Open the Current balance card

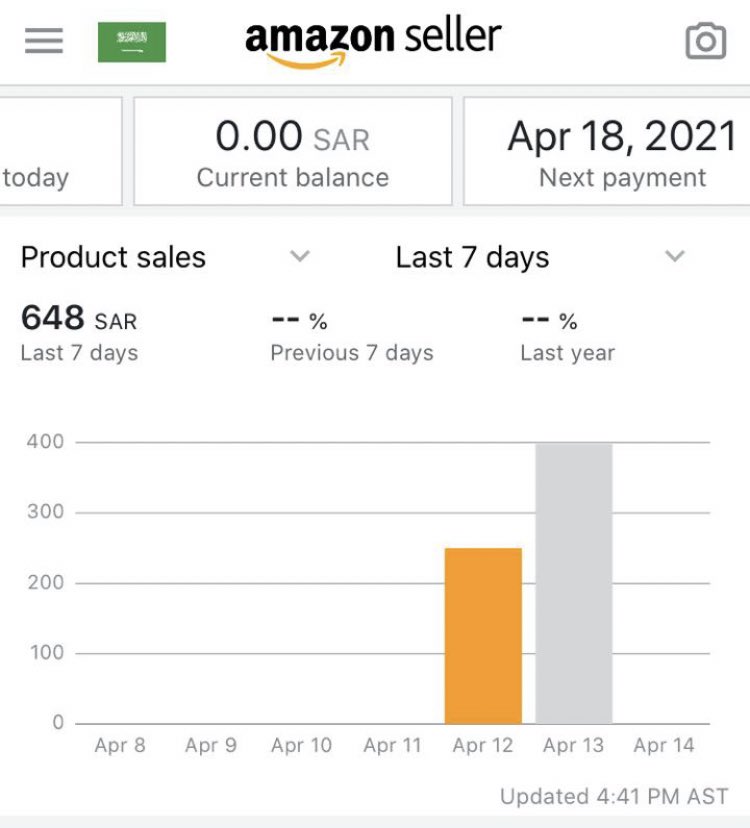click(x=293, y=152)
